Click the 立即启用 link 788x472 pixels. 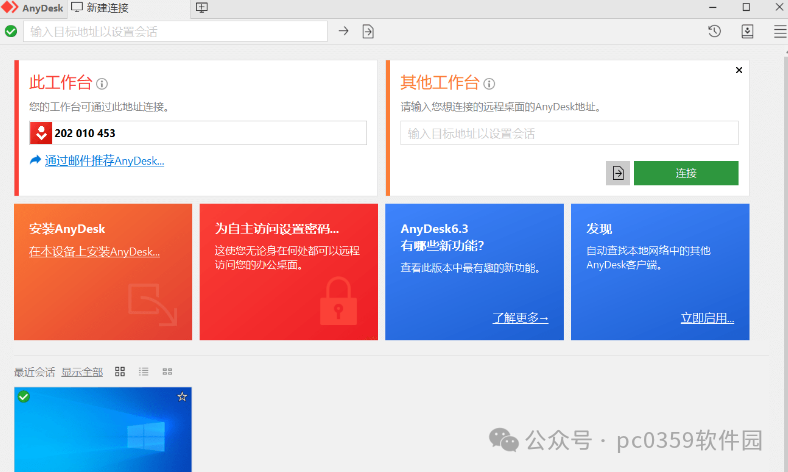click(x=707, y=318)
